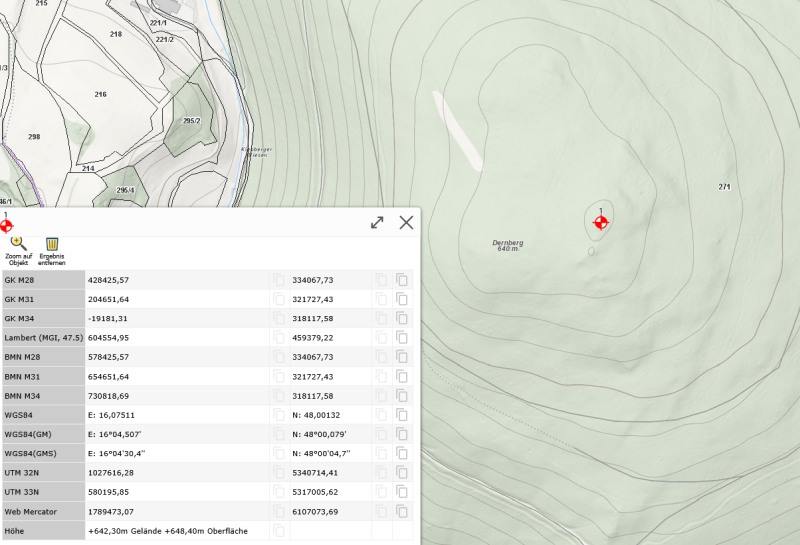Copy the GK M34 northing value 318117,58
This screenshot has width=800, height=545.
coord(381,319)
